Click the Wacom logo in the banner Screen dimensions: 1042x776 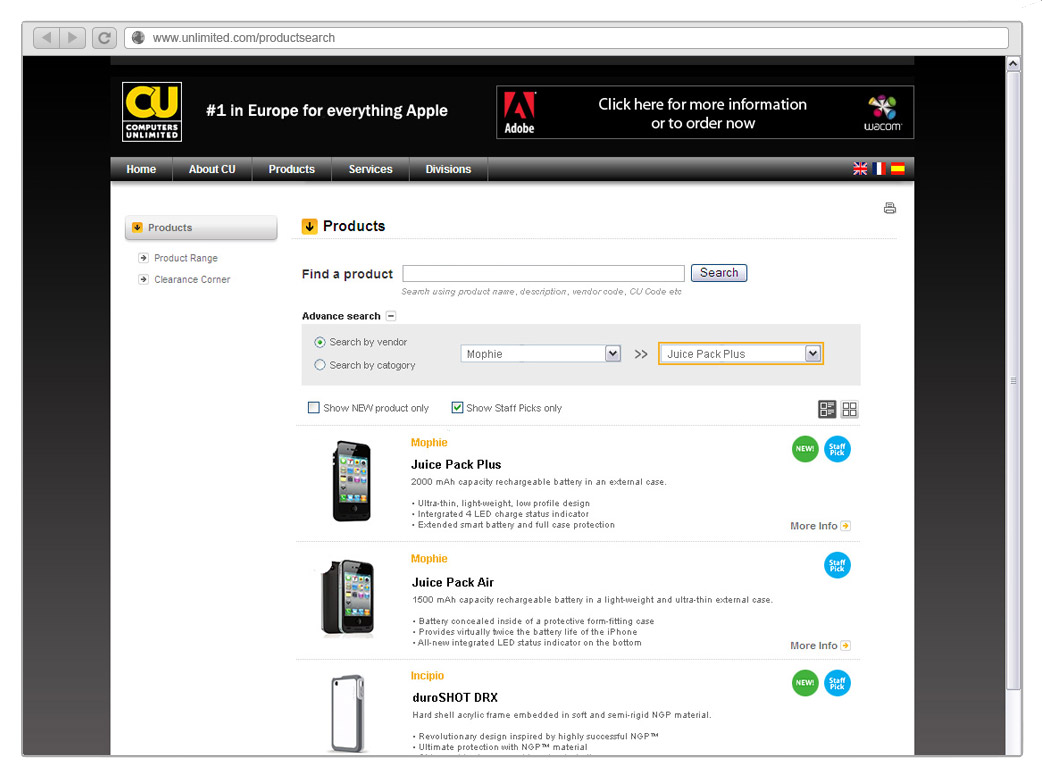coord(883,113)
